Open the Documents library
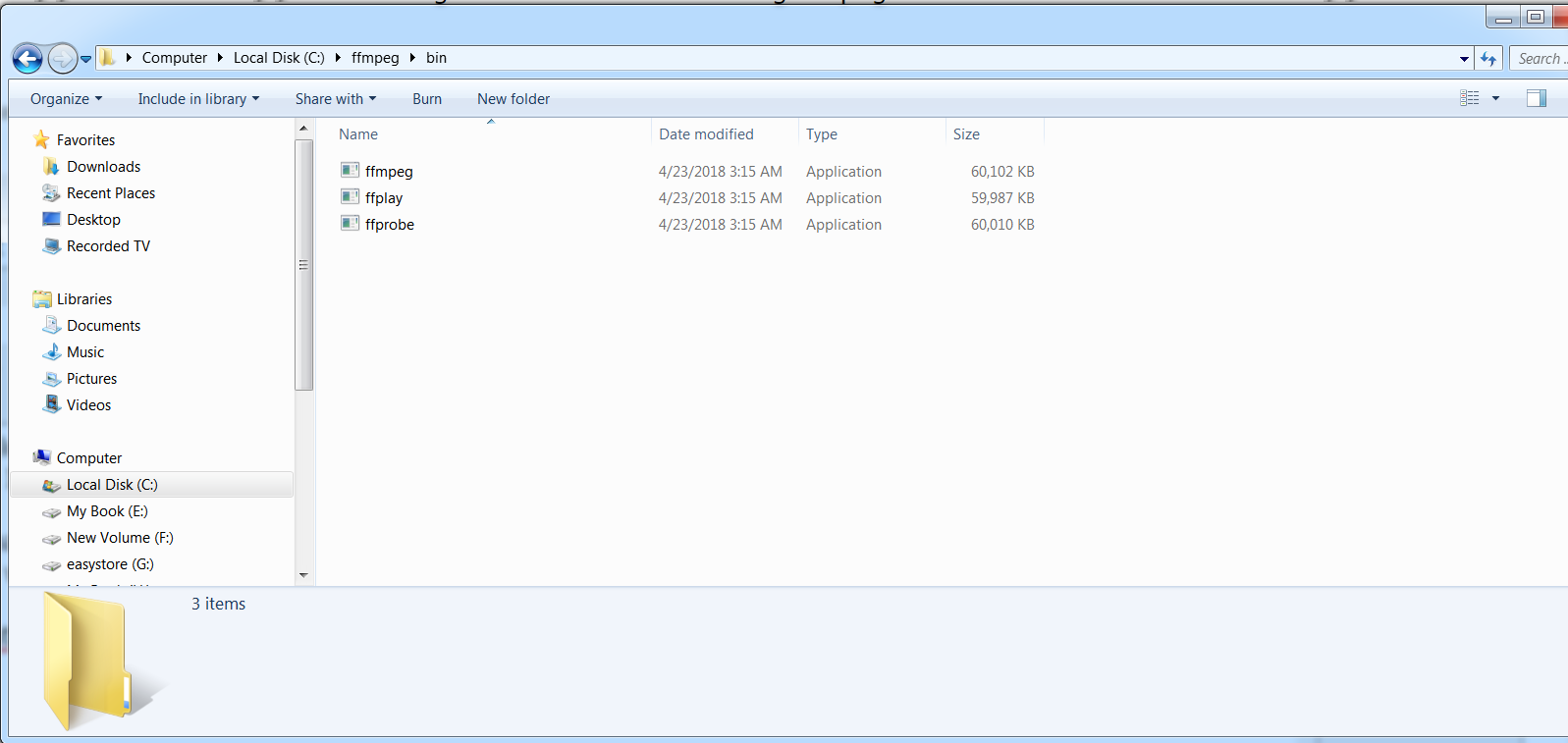The image size is (1568, 743). 103,326
